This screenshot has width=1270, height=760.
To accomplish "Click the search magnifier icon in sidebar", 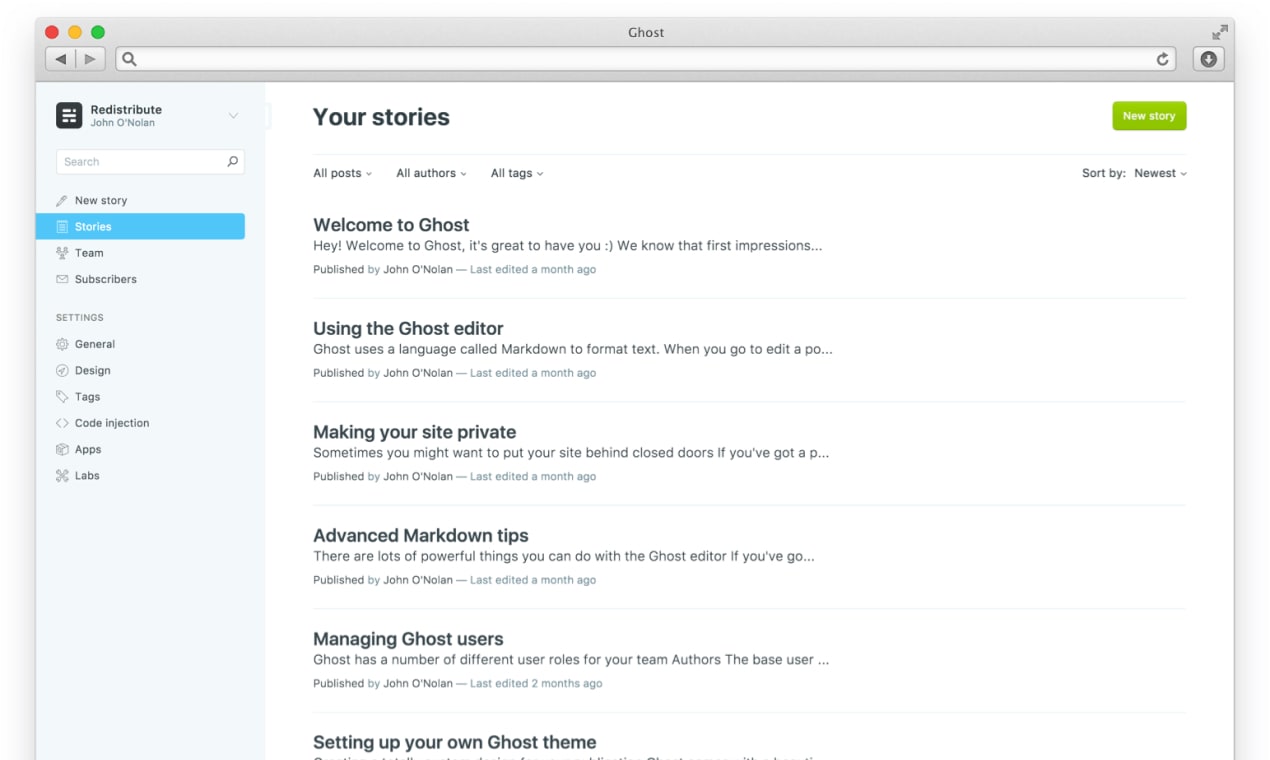I will 233,161.
